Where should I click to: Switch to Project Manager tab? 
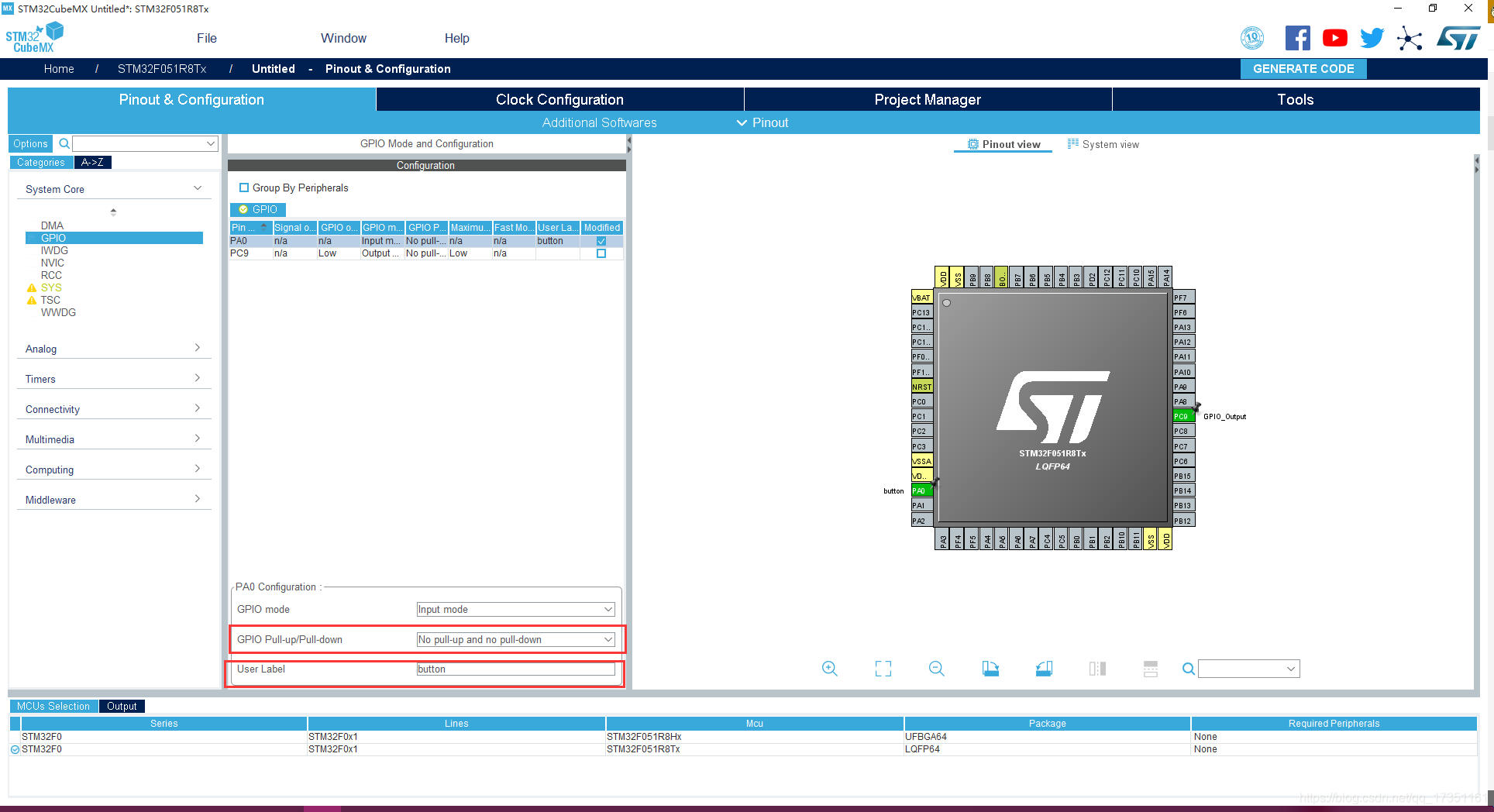coord(928,99)
